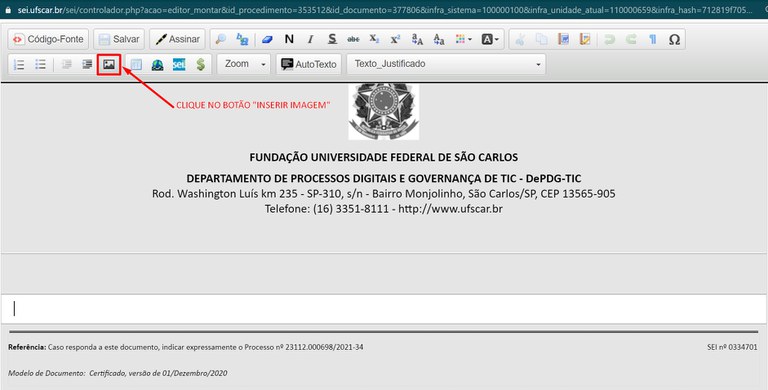Screen dimensions: 768x390
Task: Click the Insert Link globe icon
Action: point(157,64)
